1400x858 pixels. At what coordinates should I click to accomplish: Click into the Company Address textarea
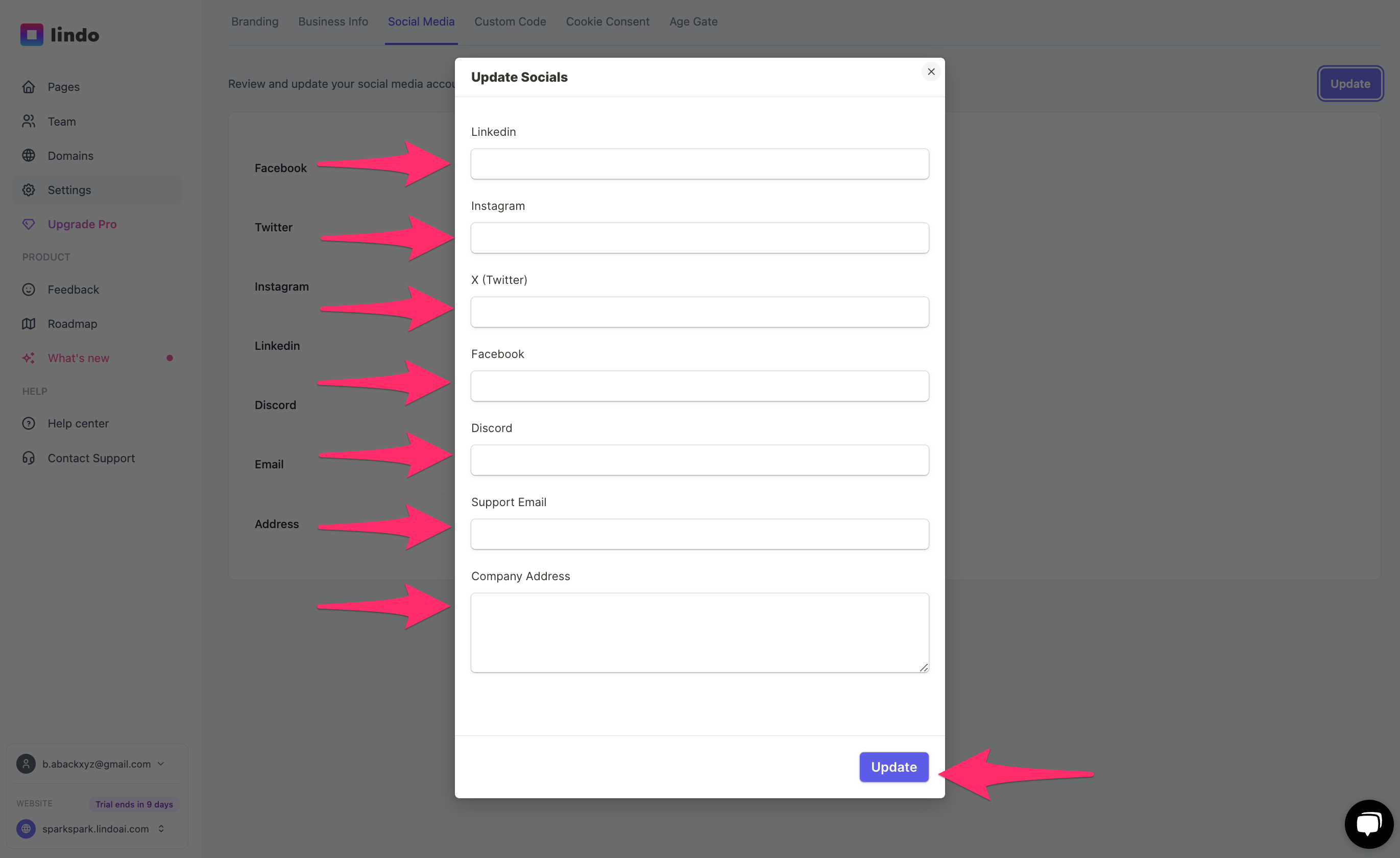click(x=699, y=632)
